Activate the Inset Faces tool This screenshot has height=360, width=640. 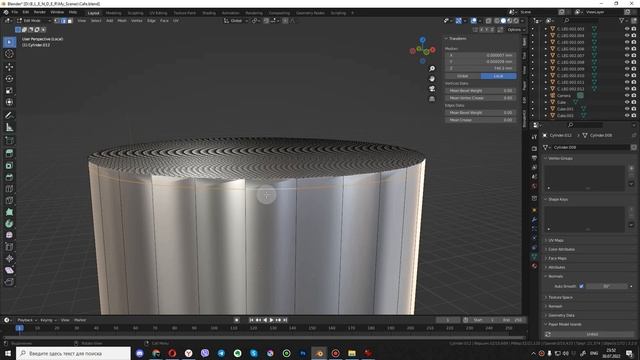[x=9, y=165]
